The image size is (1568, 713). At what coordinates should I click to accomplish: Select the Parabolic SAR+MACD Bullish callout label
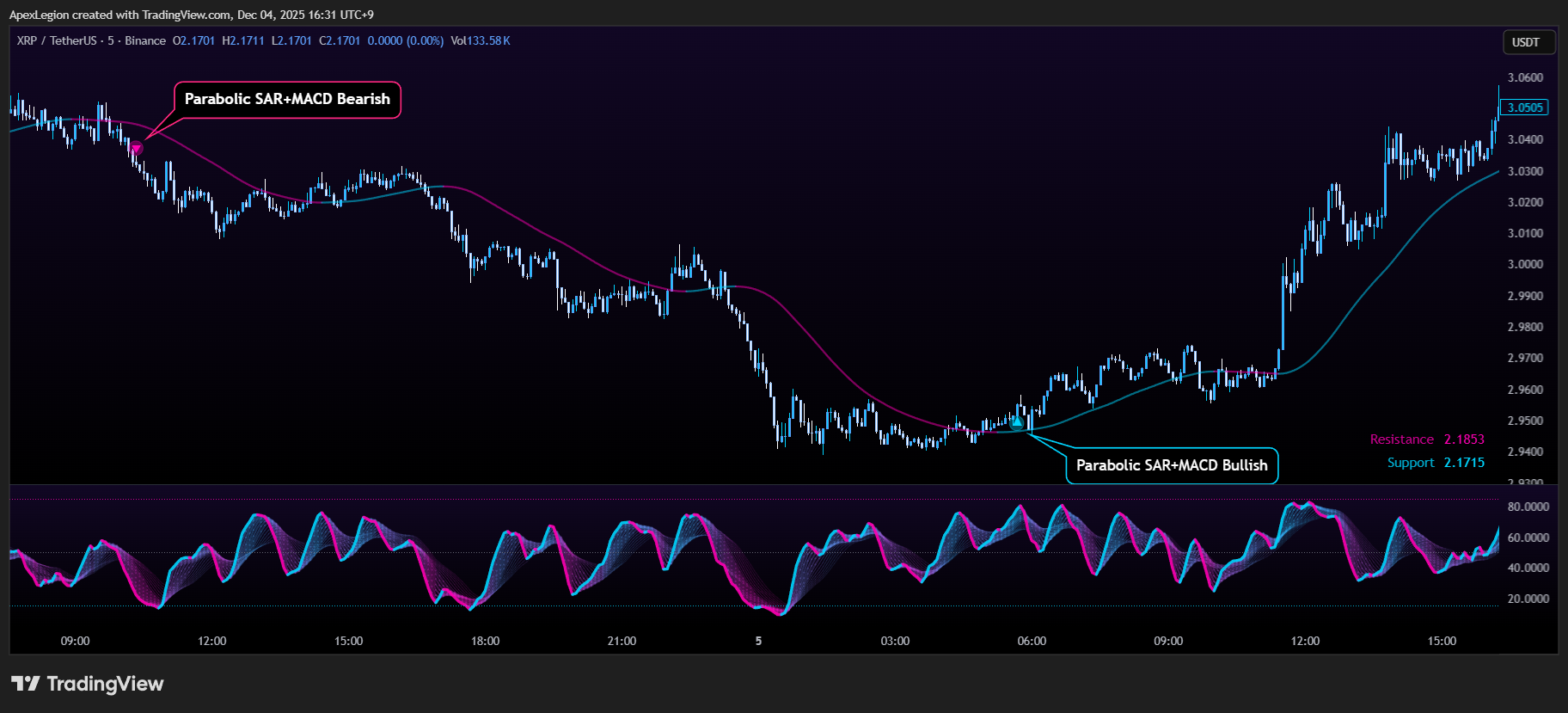pos(1172,465)
